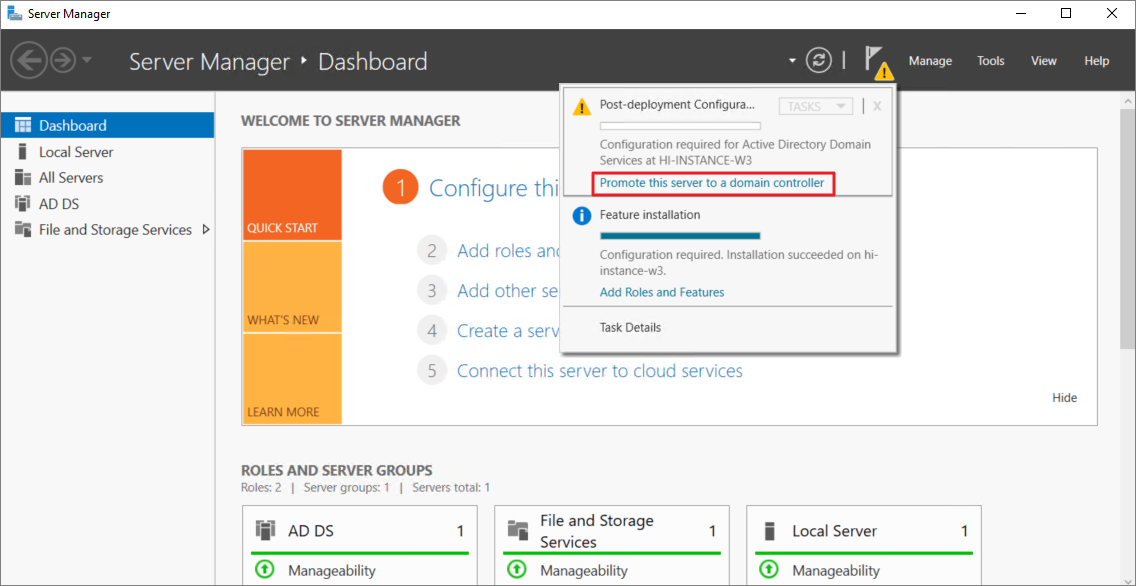Click the Refresh dashboard icon
Screen dimensions: 1136x586
(x=819, y=61)
